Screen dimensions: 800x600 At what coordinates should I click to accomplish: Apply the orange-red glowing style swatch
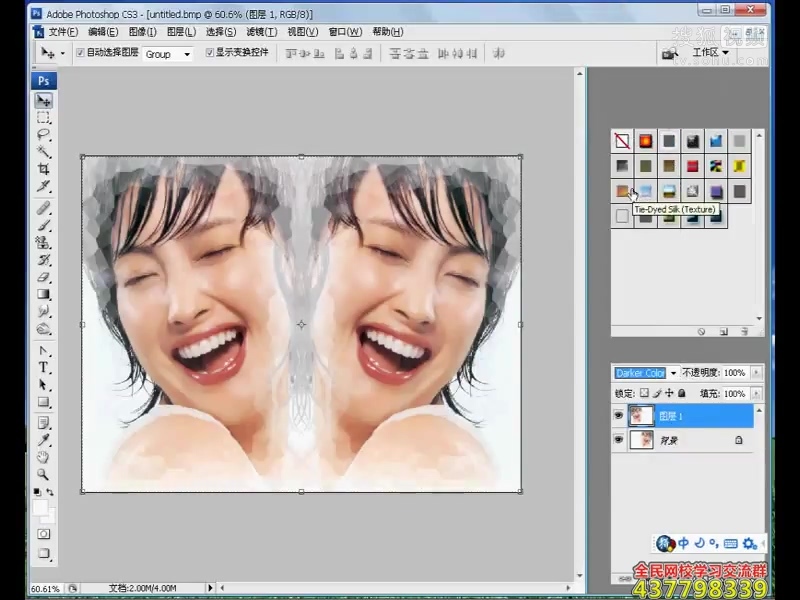[645, 140]
